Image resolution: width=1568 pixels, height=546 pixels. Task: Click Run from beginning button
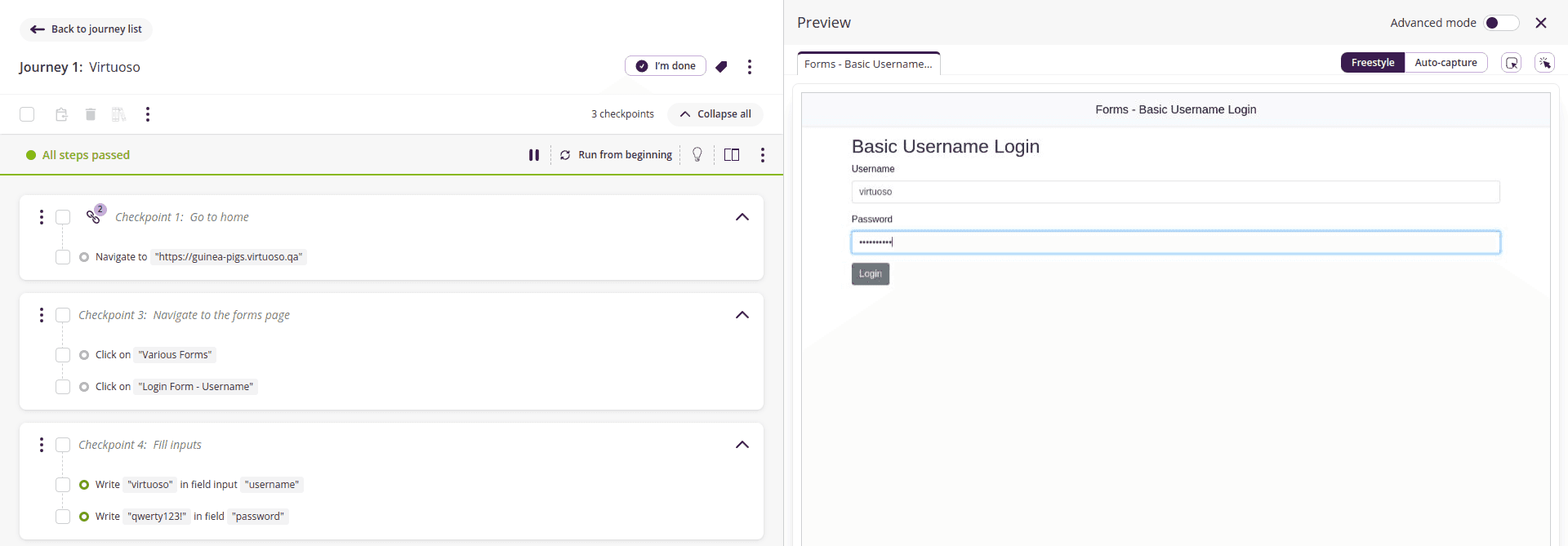617,155
